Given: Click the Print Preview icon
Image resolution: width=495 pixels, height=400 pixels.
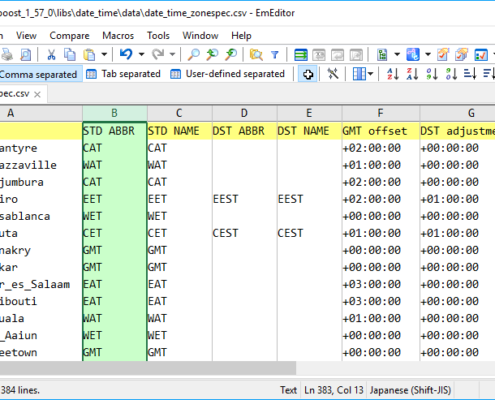Looking at the screenshot, I should (x=25, y=54).
